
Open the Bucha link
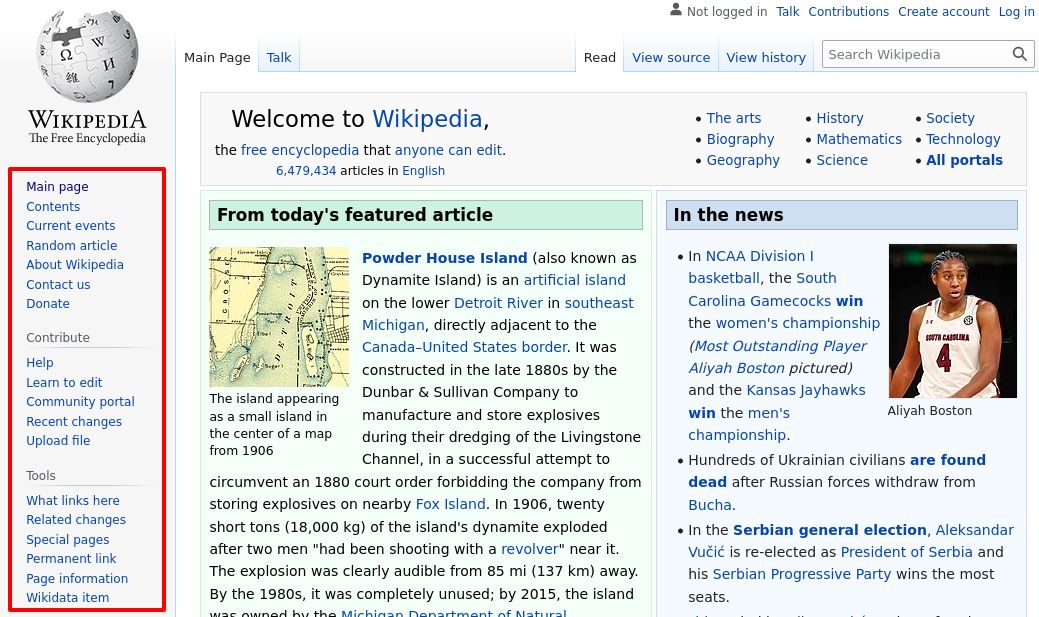(710, 505)
